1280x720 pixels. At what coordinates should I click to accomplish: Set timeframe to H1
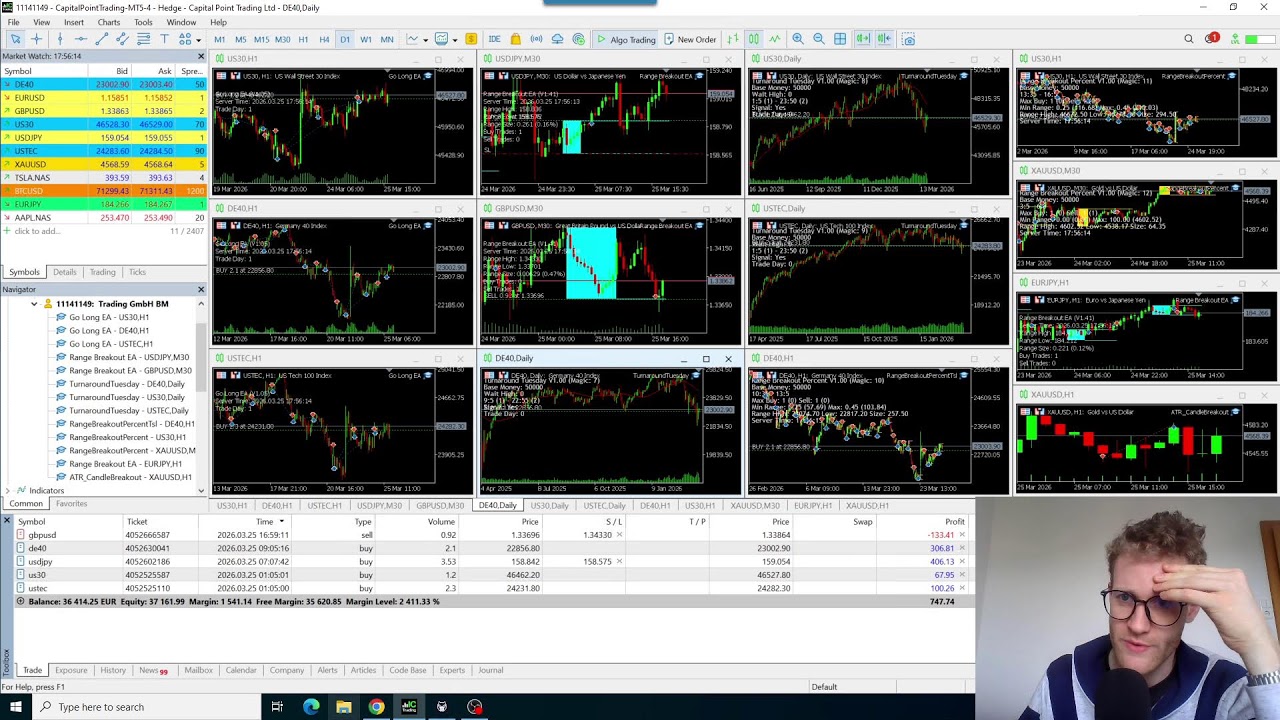click(x=303, y=39)
